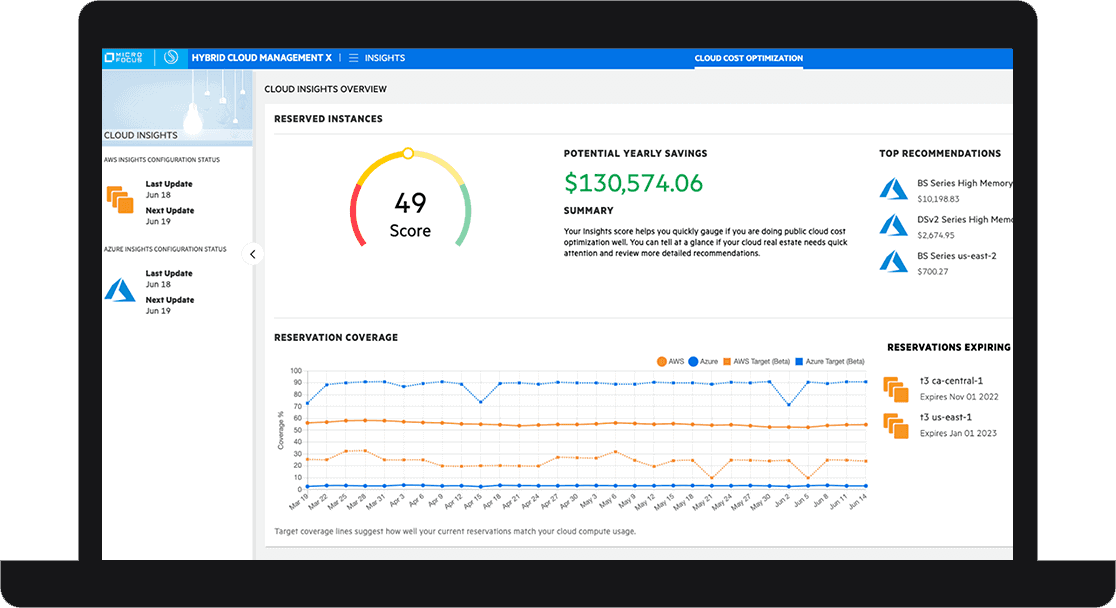This screenshot has width=1116, height=608.
Task: Click the $10,198.83 savings value
Action: click(x=938, y=199)
